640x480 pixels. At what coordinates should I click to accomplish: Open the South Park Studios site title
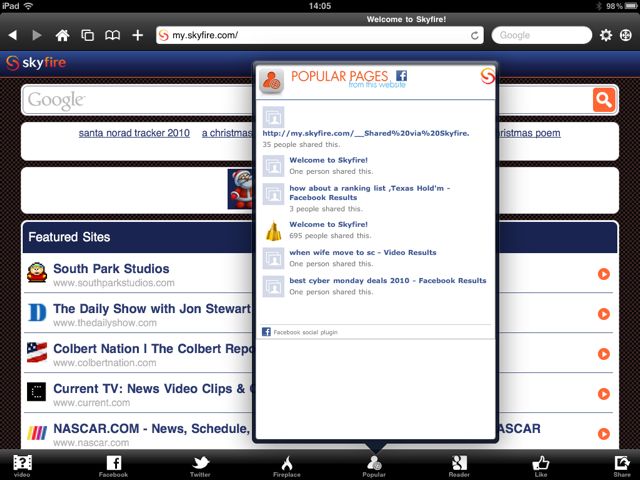(x=111, y=269)
